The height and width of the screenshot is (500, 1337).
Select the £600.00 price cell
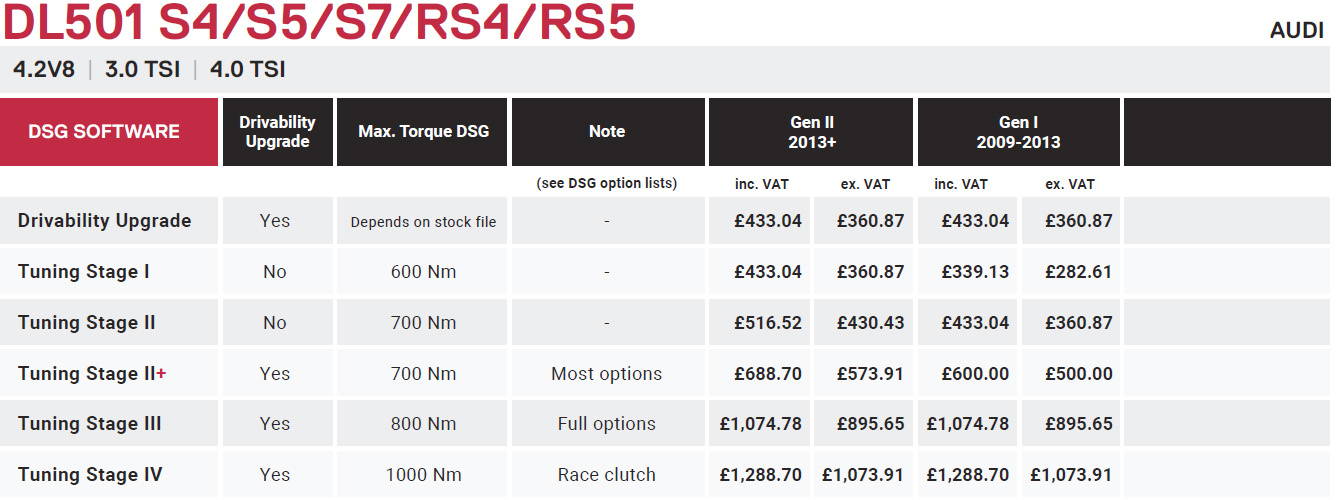[968, 374]
